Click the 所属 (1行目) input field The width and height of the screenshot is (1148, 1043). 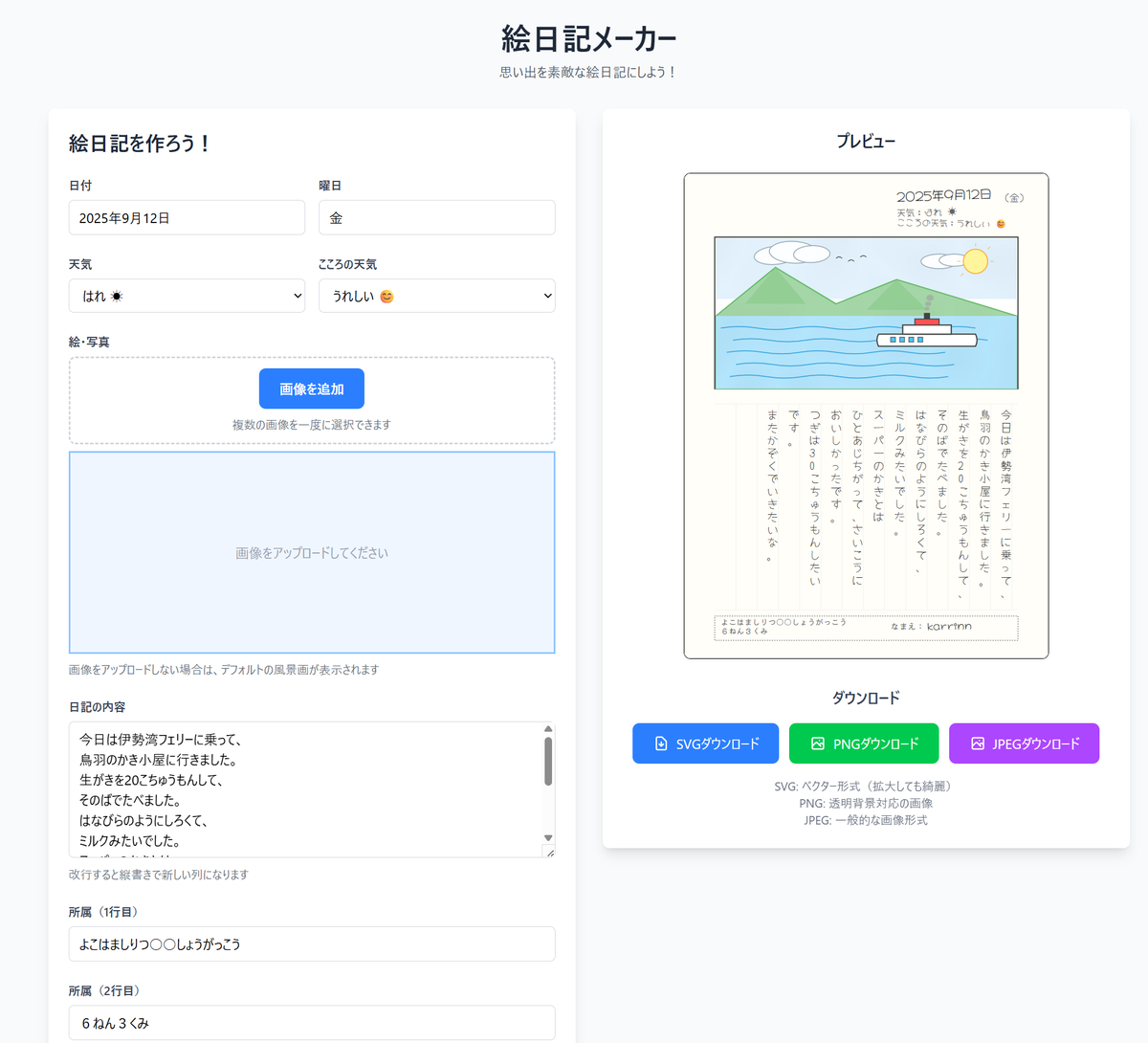pyautogui.click(x=312, y=943)
